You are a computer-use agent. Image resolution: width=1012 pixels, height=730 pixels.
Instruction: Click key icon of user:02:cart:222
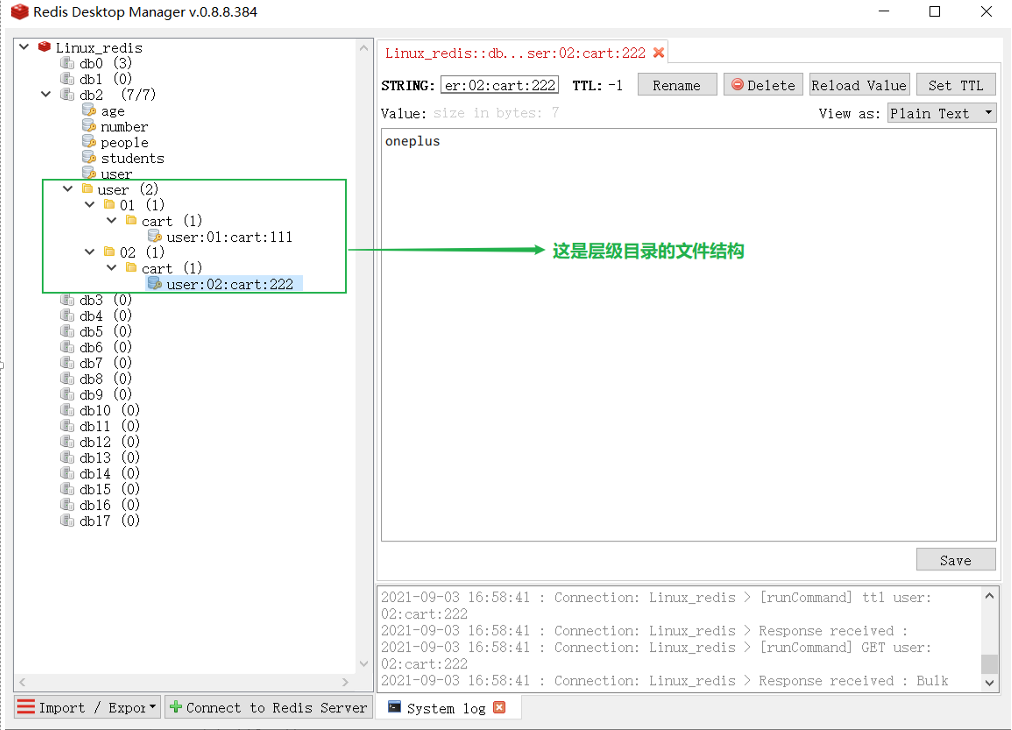click(x=155, y=283)
